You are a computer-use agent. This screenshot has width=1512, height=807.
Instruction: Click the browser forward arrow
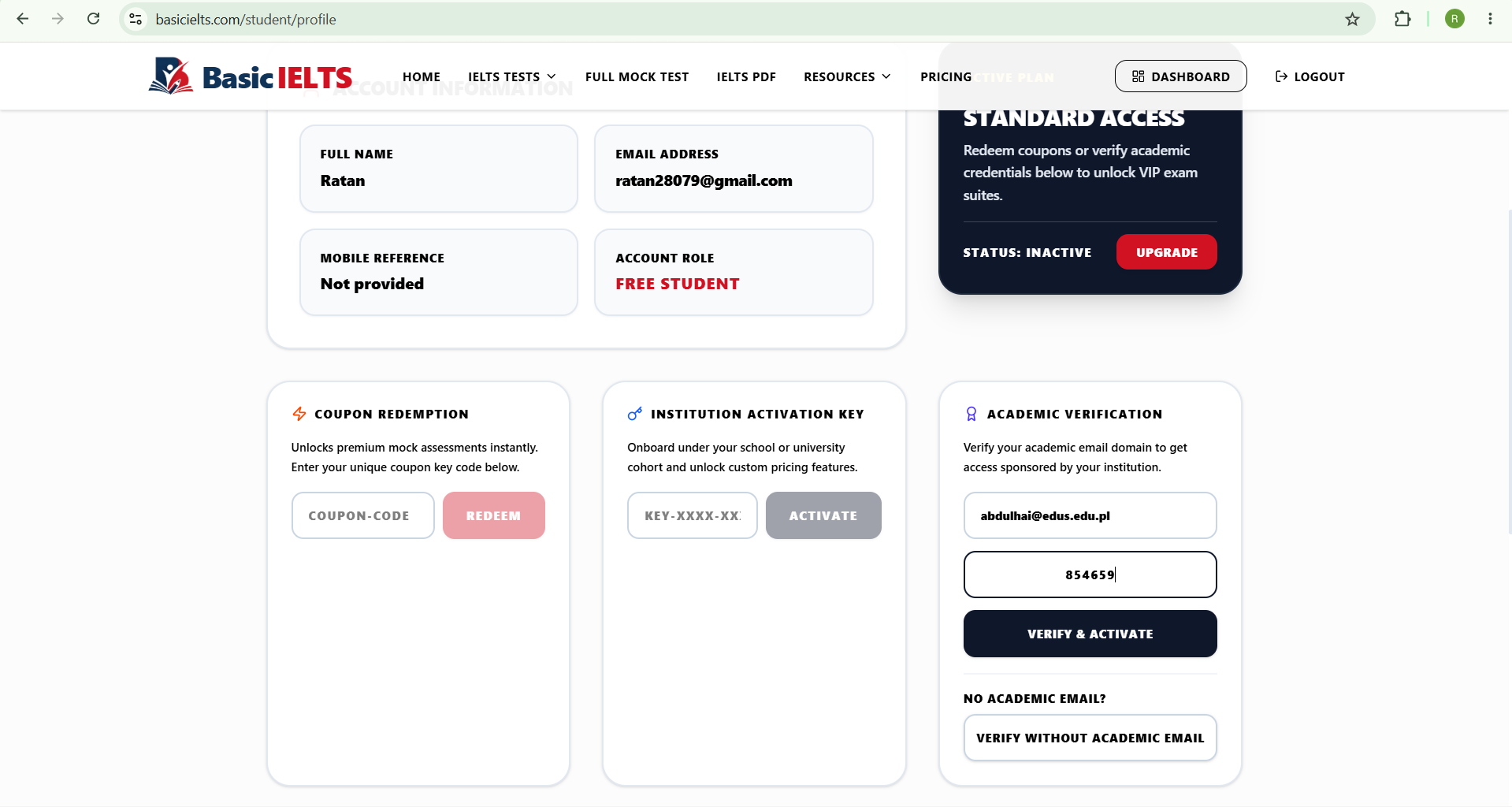[x=58, y=19]
